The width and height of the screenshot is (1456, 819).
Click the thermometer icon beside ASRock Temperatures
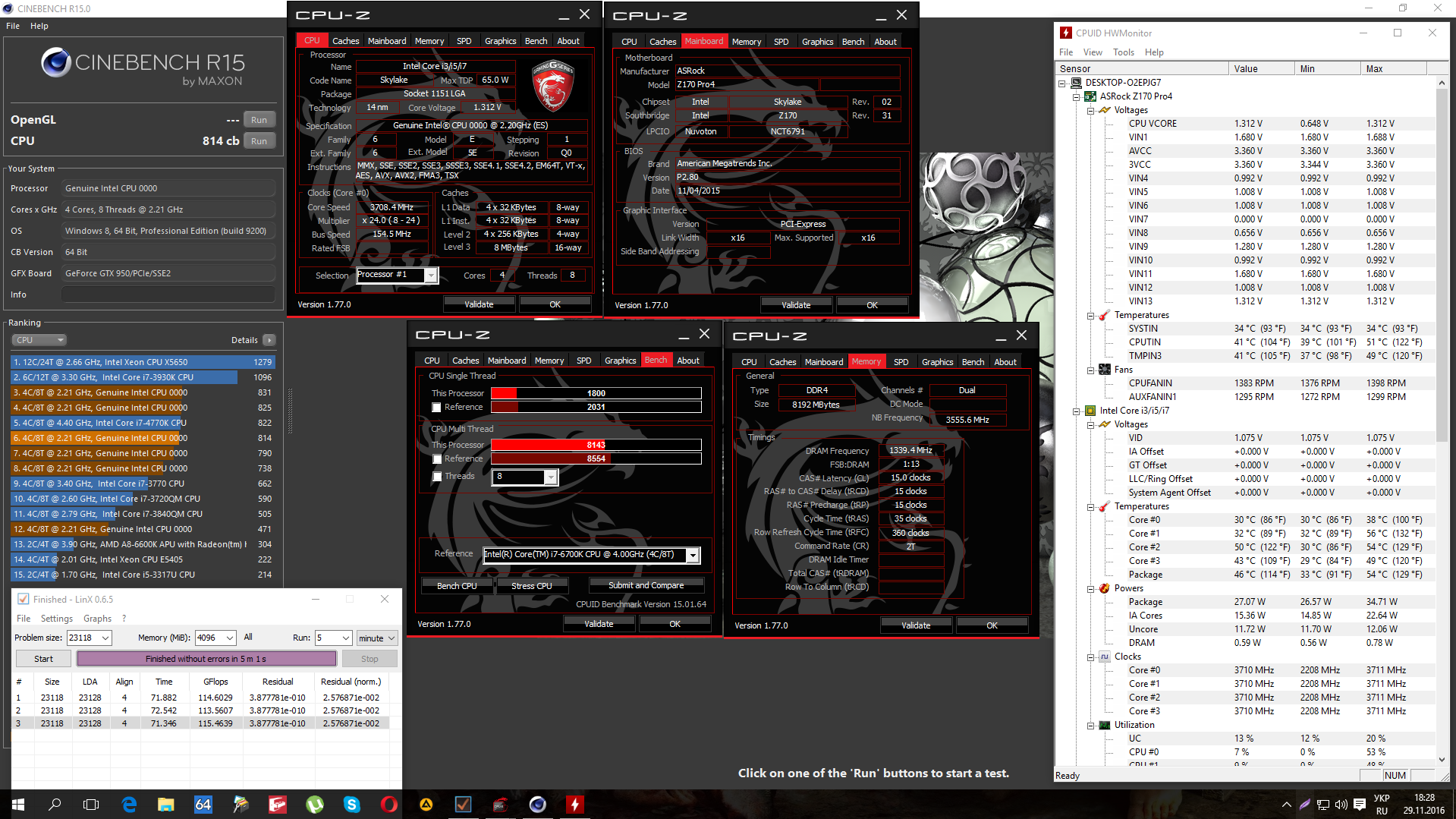[1105, 315]
